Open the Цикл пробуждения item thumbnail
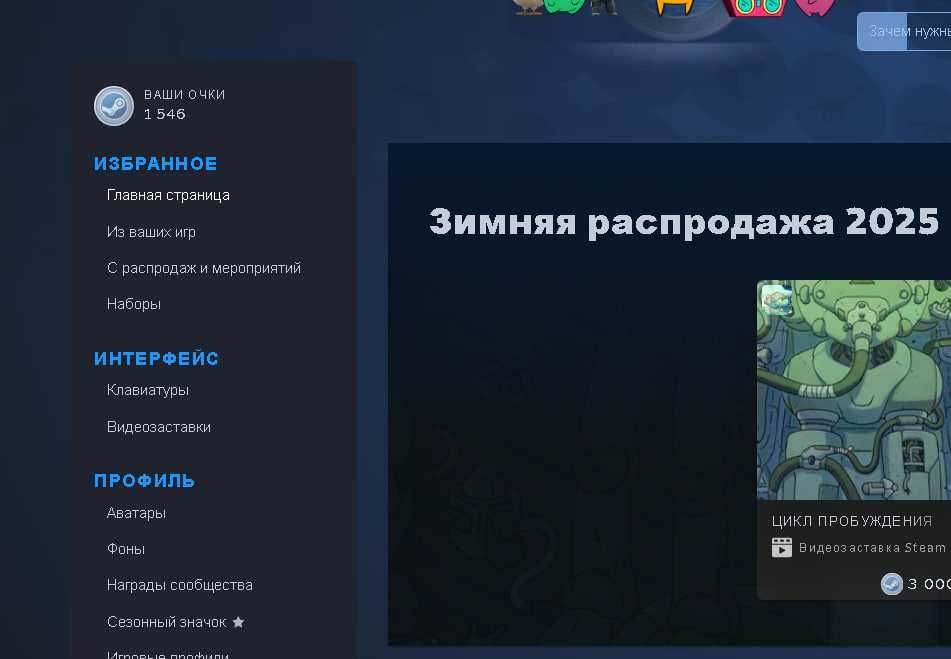The width and height of the screenshot is (951, 659). [x=854, y=390]
